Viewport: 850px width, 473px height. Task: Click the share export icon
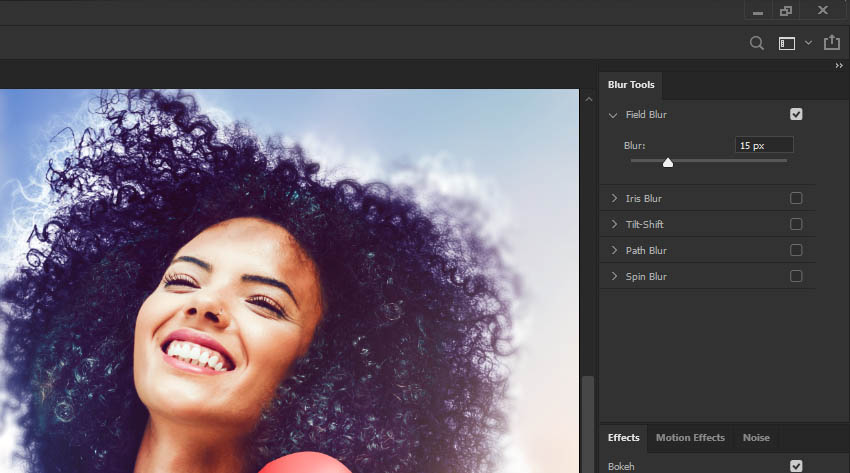(832, 42)
